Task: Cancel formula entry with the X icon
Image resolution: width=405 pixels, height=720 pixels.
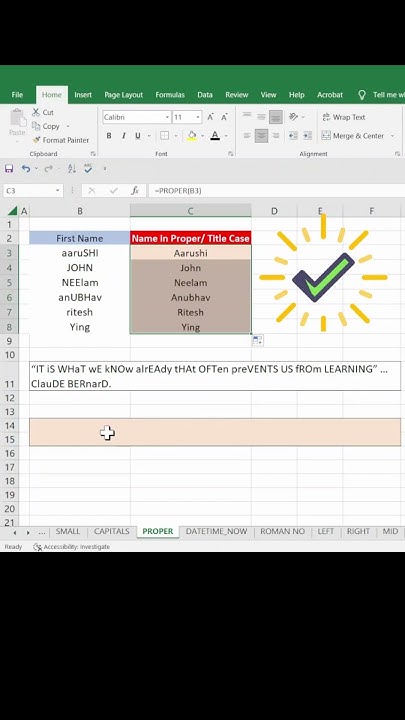Action: [92, 191]
